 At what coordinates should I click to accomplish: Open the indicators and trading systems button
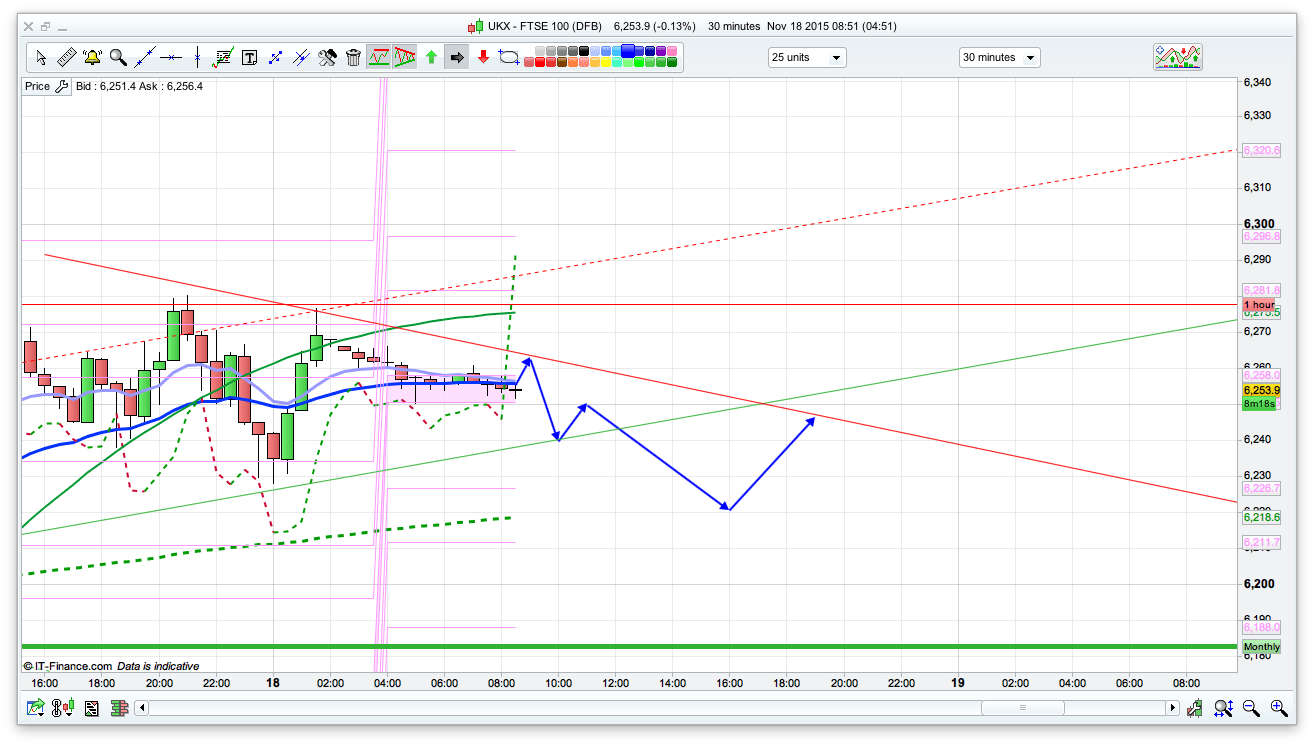click(1177, 57)
